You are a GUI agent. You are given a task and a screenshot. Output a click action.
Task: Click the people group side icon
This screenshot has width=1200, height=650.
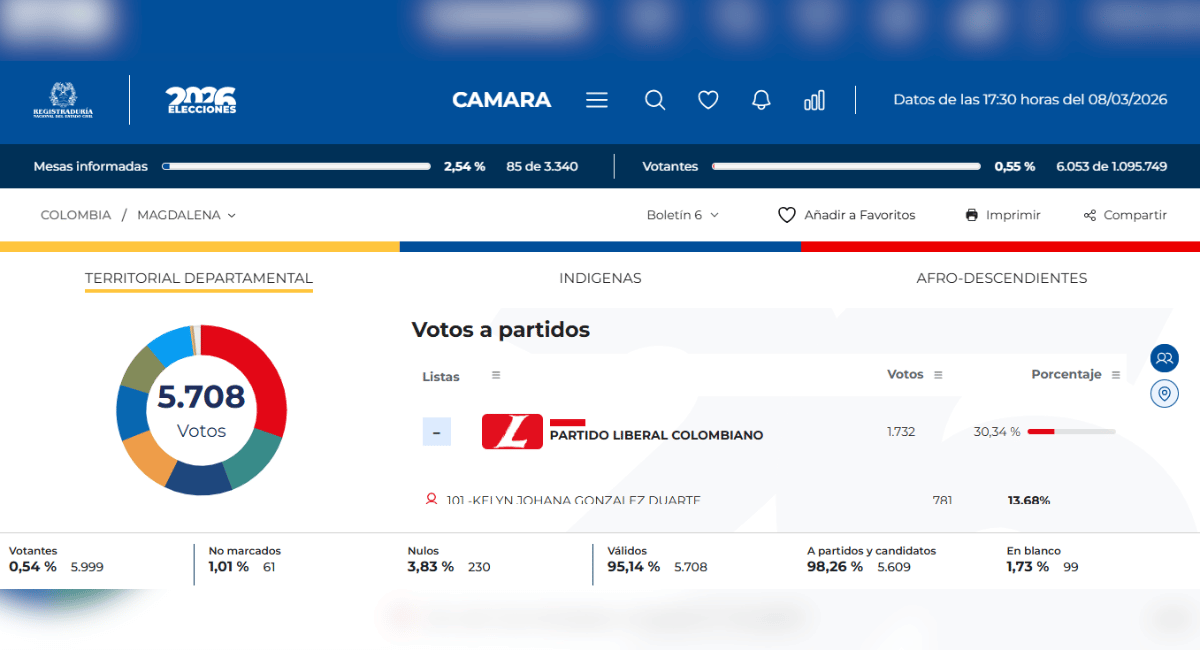coord(1164,358)
